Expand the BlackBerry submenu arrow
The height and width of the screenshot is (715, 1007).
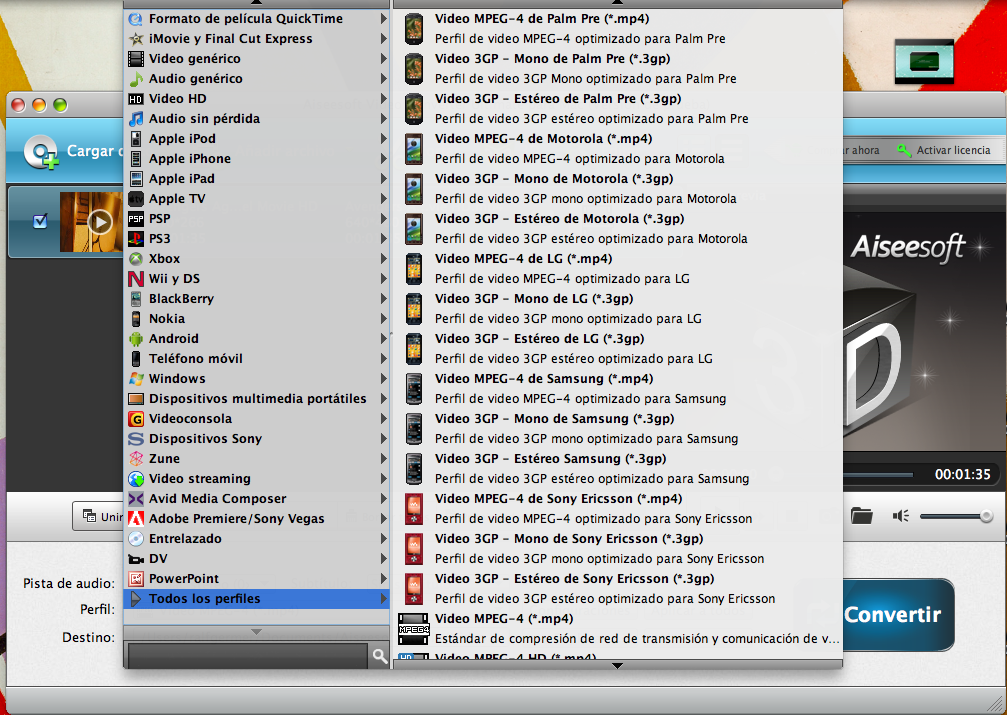tap(383, 299)
